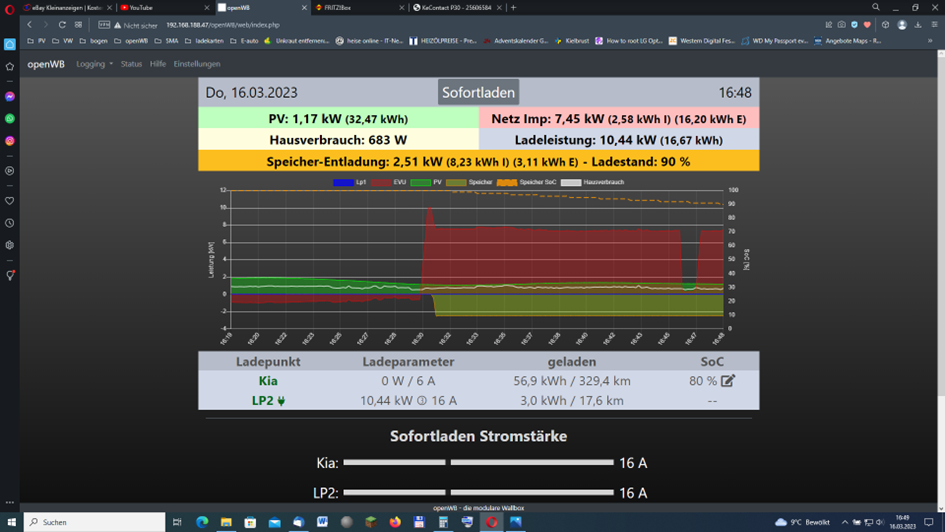Open Instagram in the Opera sidebar
This screenshot has width=945, height=532.
(10, 141)
